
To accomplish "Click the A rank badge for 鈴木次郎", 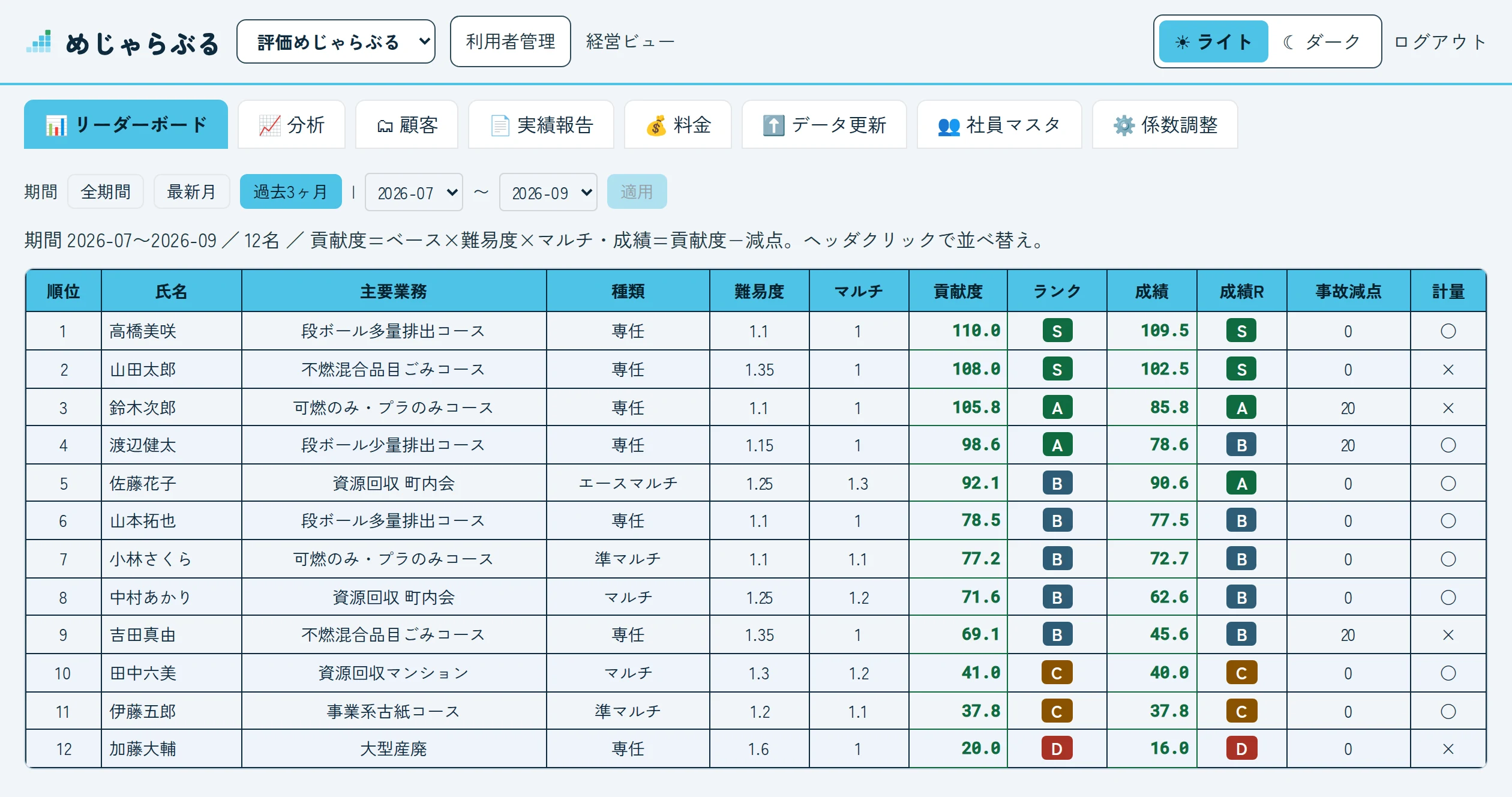I will [x=1057, y=408].
